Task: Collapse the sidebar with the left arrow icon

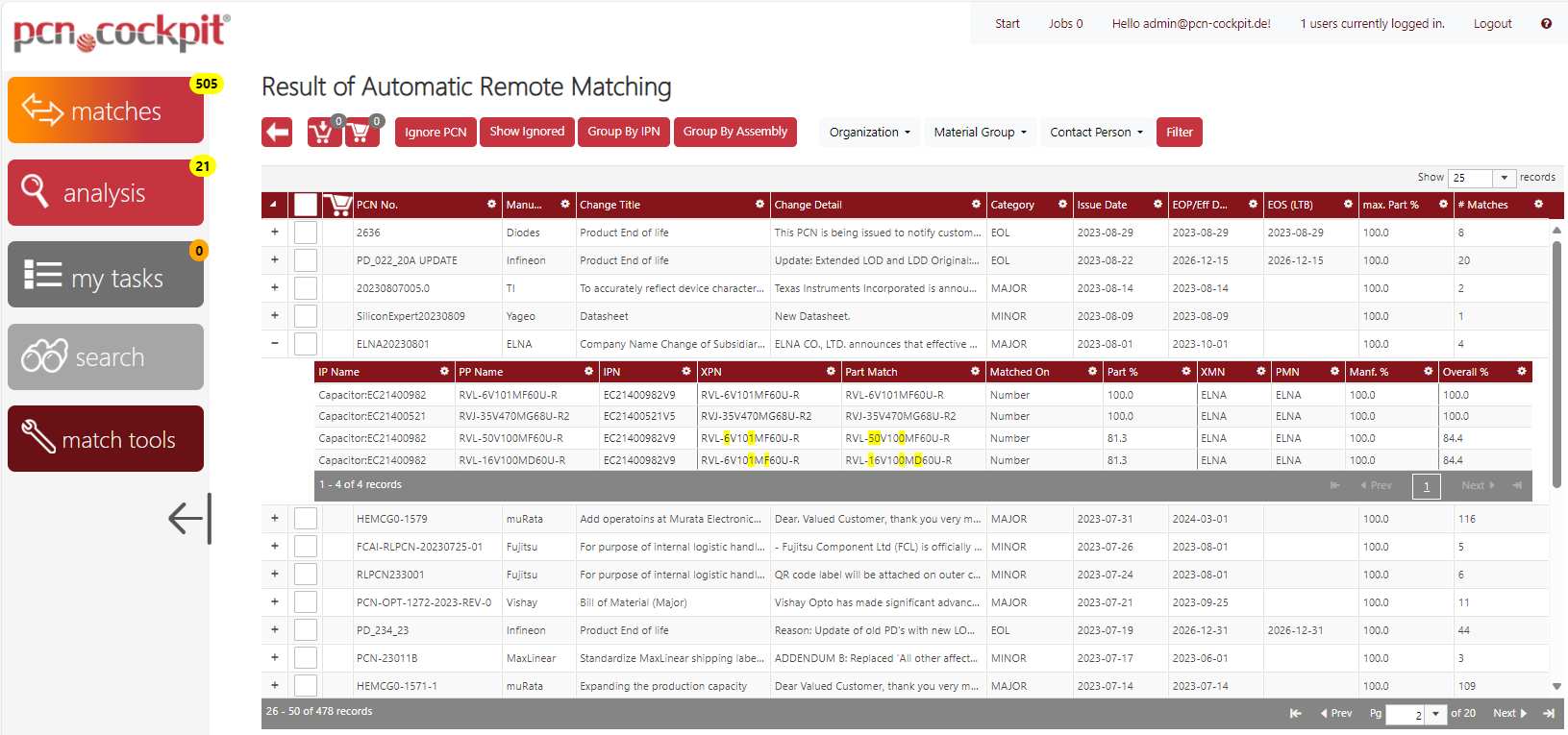Action: 189,519
